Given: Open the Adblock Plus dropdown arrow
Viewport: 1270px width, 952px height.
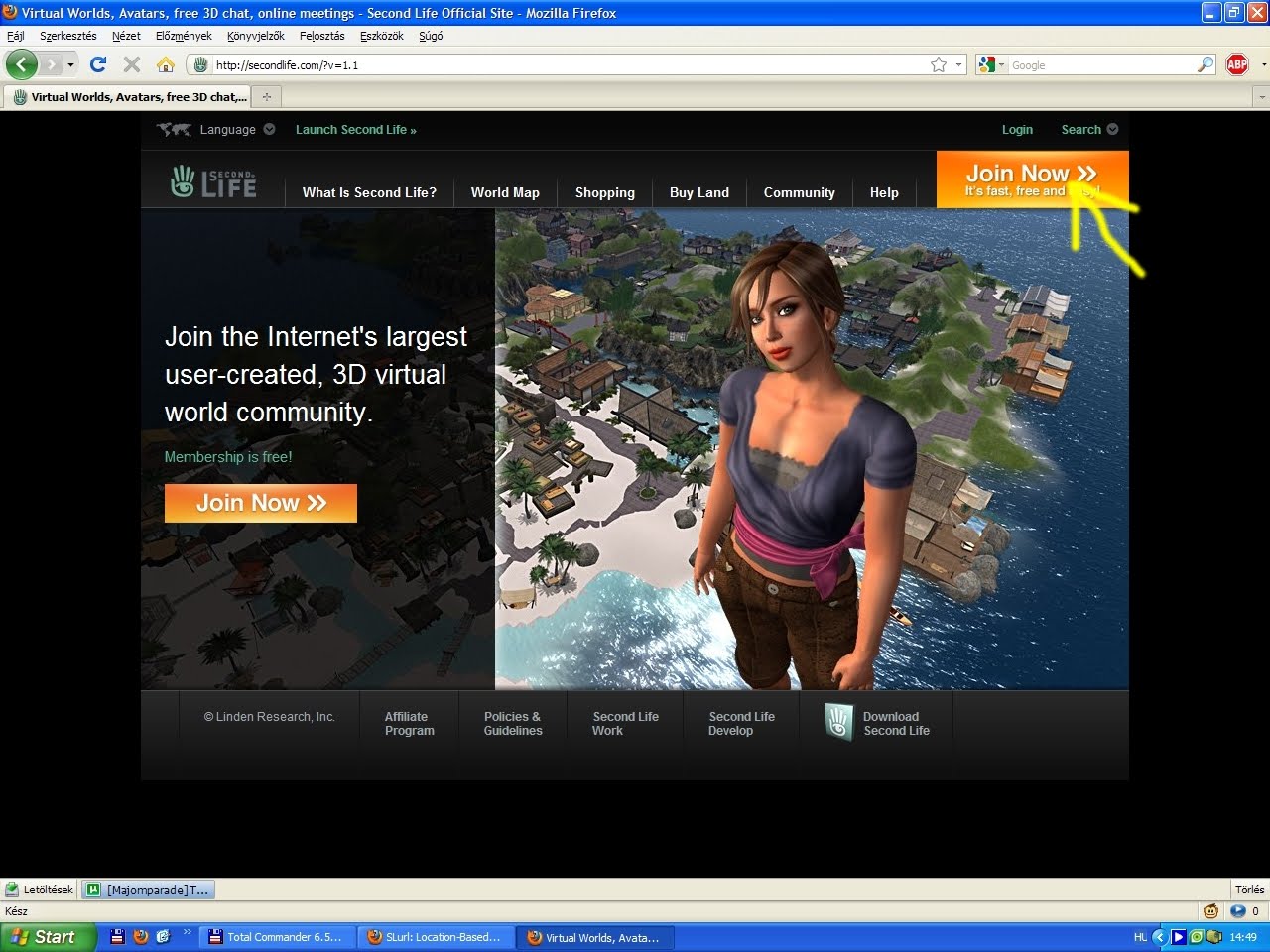Looking at the screenshot, I should tap(1262, 64).
